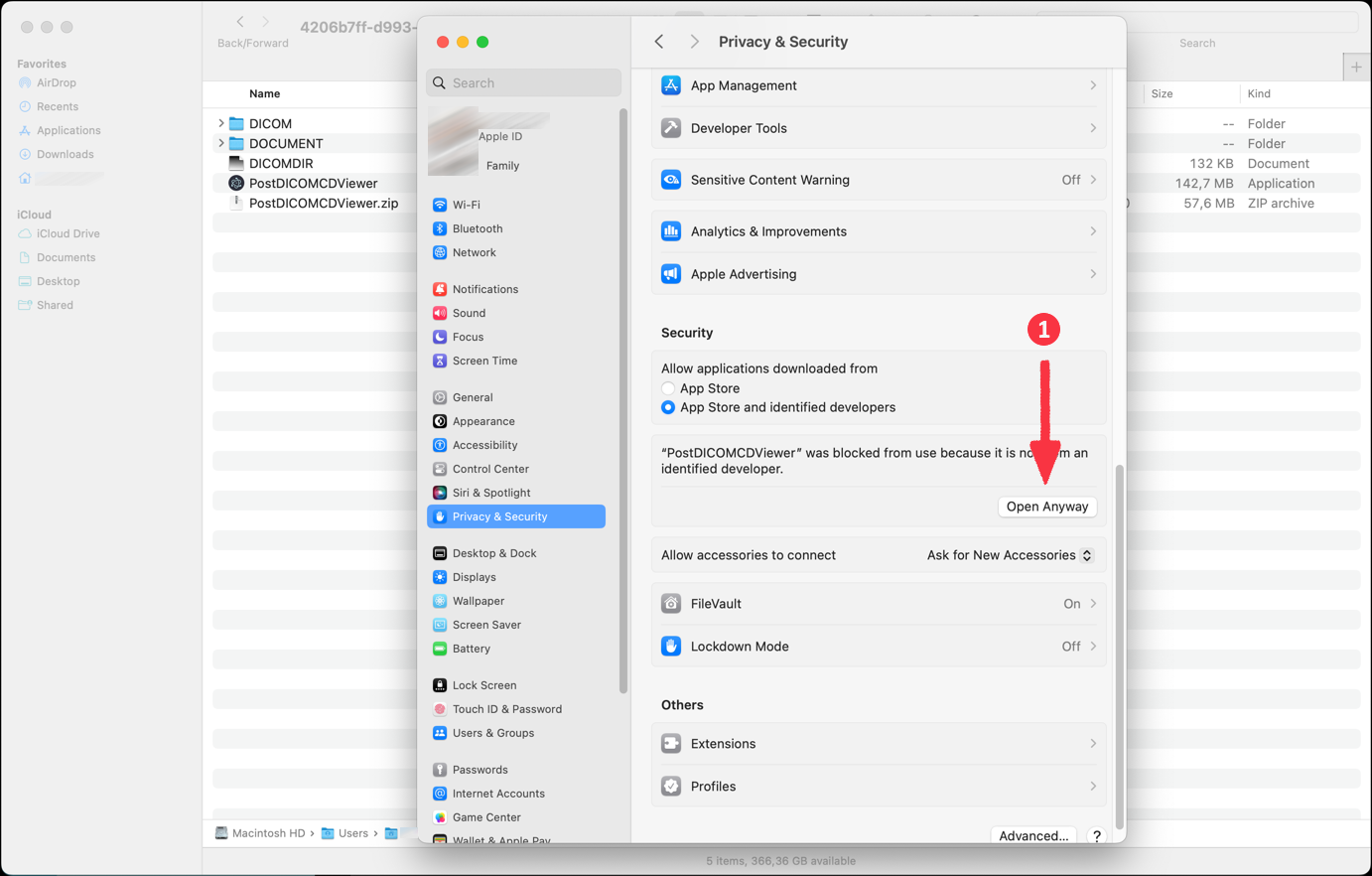Screen dimensions: 1372x876
Task: Click the Open Anyway button
Action: click(1046, 507)
